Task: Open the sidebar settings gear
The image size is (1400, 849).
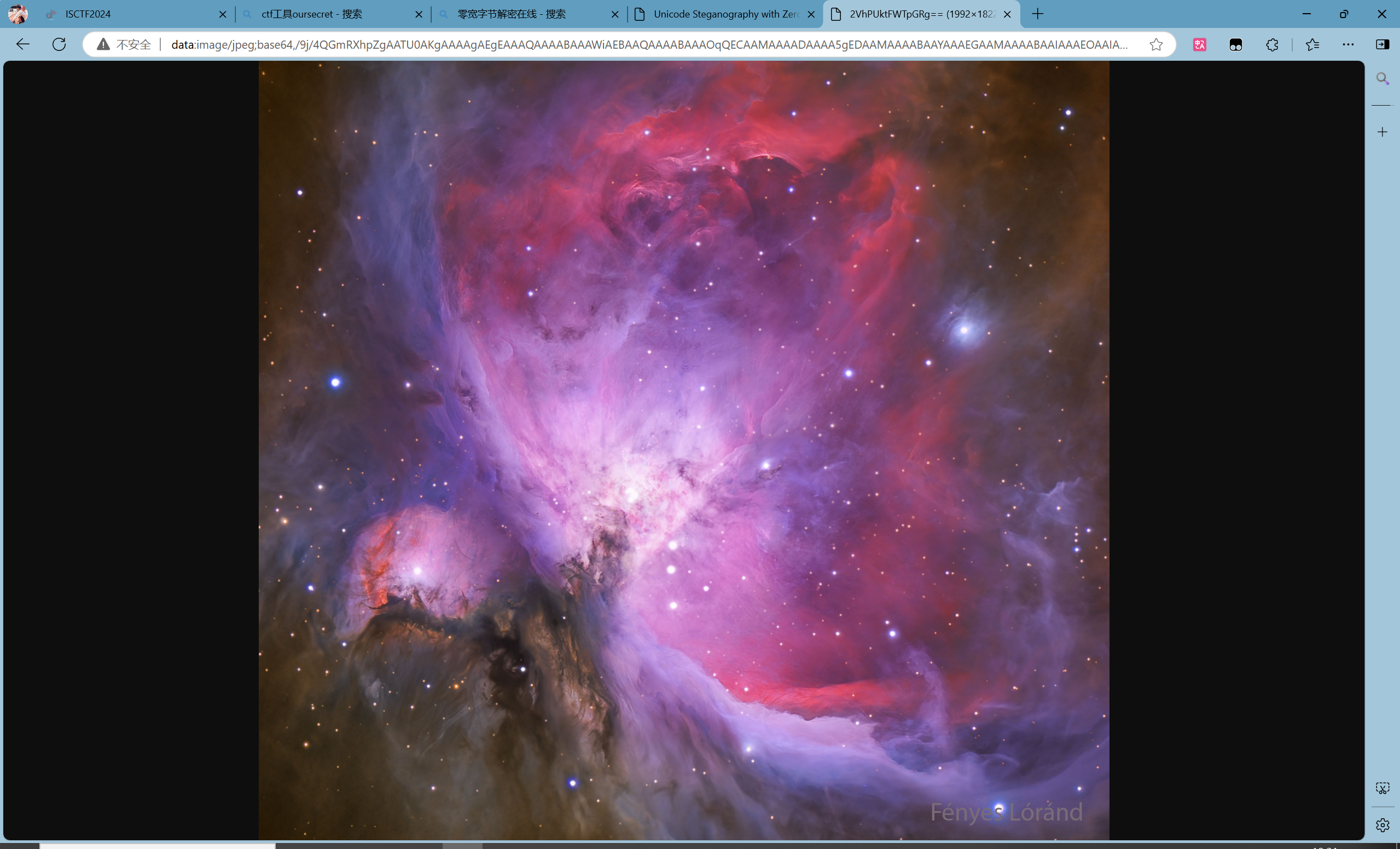Action: coord(1382,824)
